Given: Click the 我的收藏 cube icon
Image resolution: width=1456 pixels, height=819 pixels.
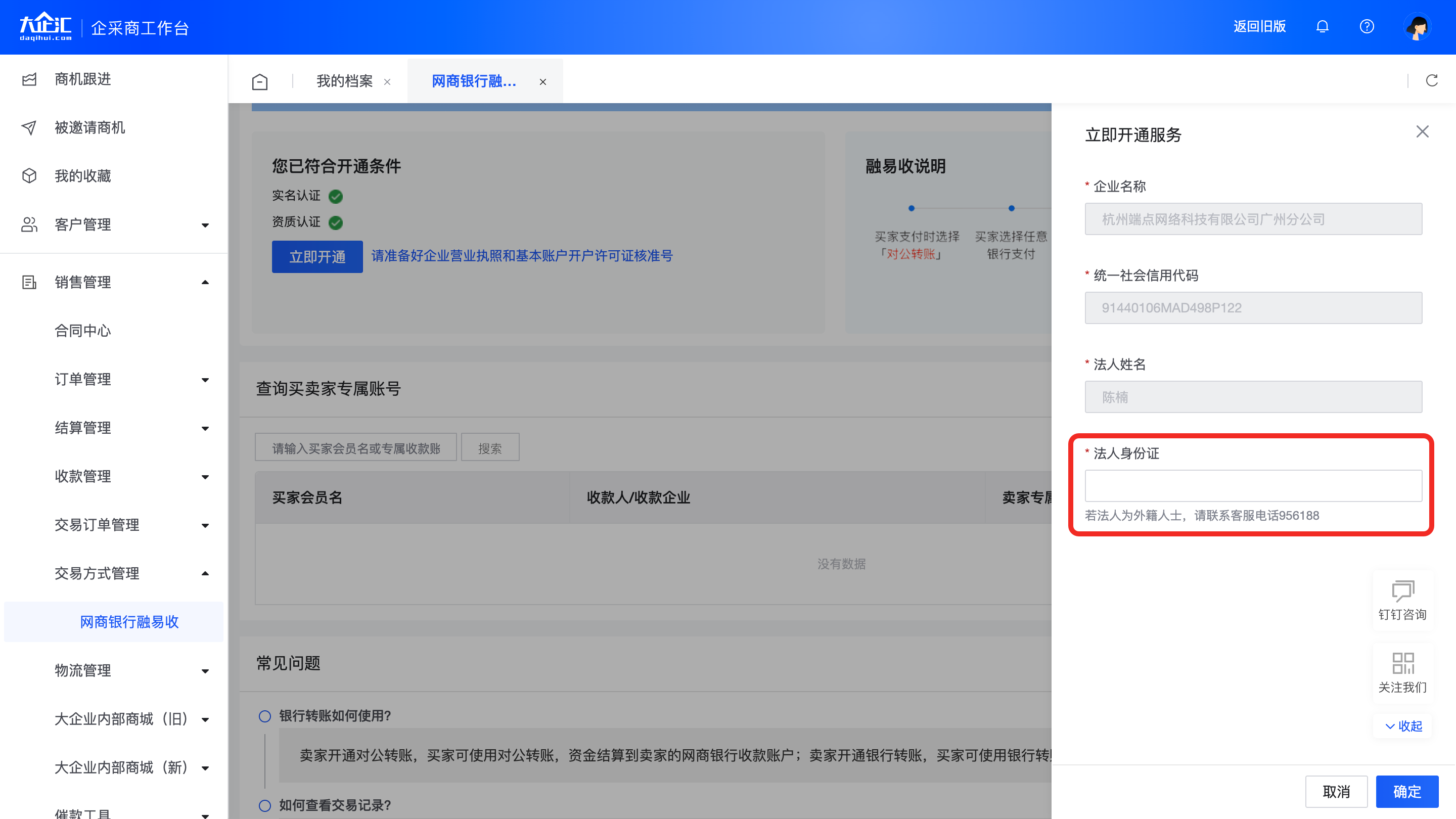Looking at the screenshot, I should (x=29, y=176).
